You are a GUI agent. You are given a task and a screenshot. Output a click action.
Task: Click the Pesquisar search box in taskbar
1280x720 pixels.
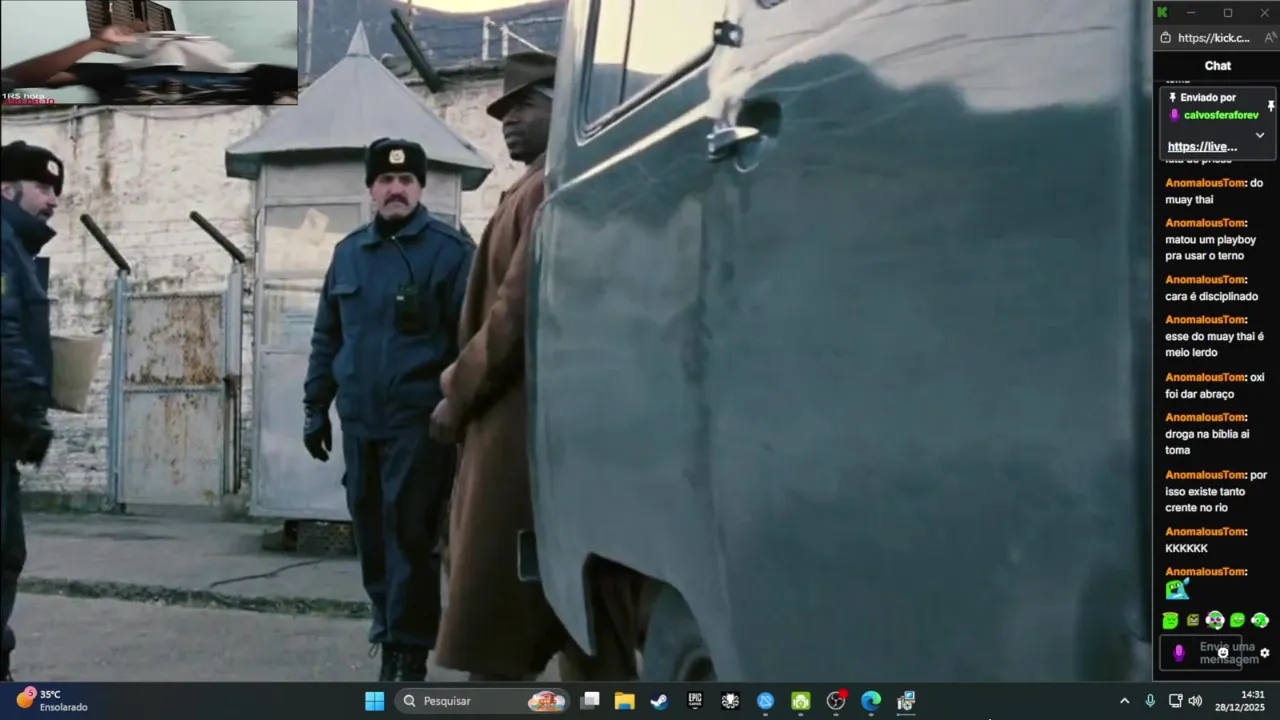[x=483, y=701]
